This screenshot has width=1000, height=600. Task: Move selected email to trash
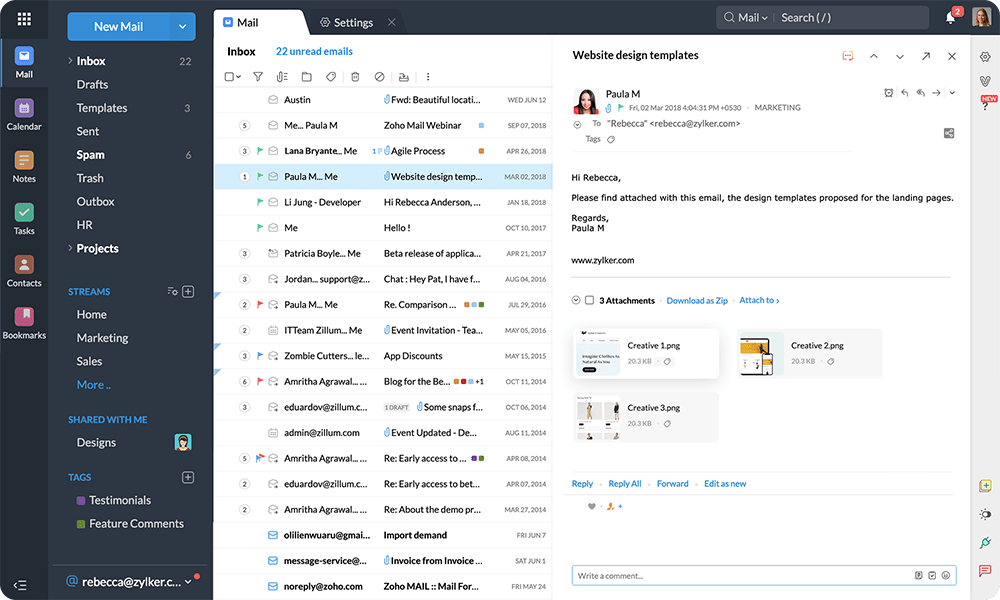(357, 76)
